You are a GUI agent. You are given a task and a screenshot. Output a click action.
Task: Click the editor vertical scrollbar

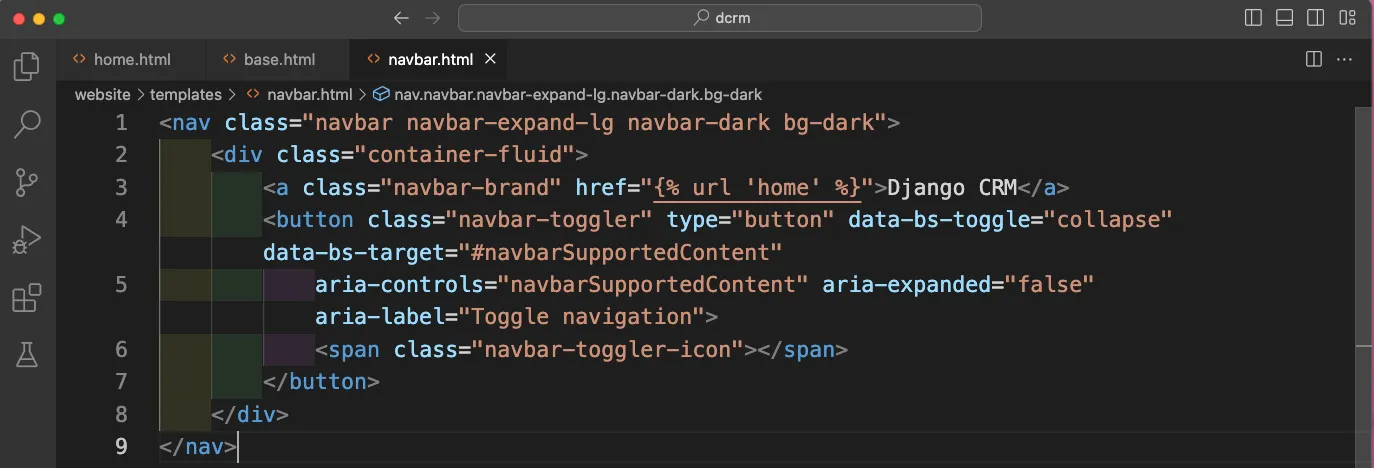1365,287
